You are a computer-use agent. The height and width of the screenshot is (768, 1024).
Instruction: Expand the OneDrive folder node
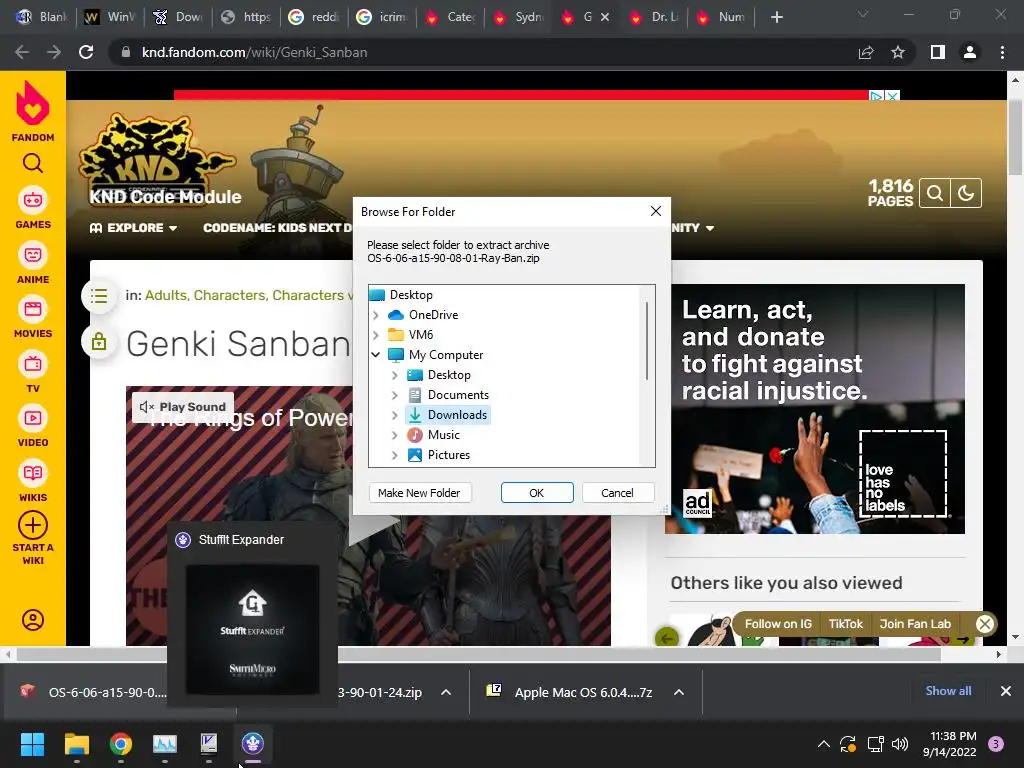point(376,315)
